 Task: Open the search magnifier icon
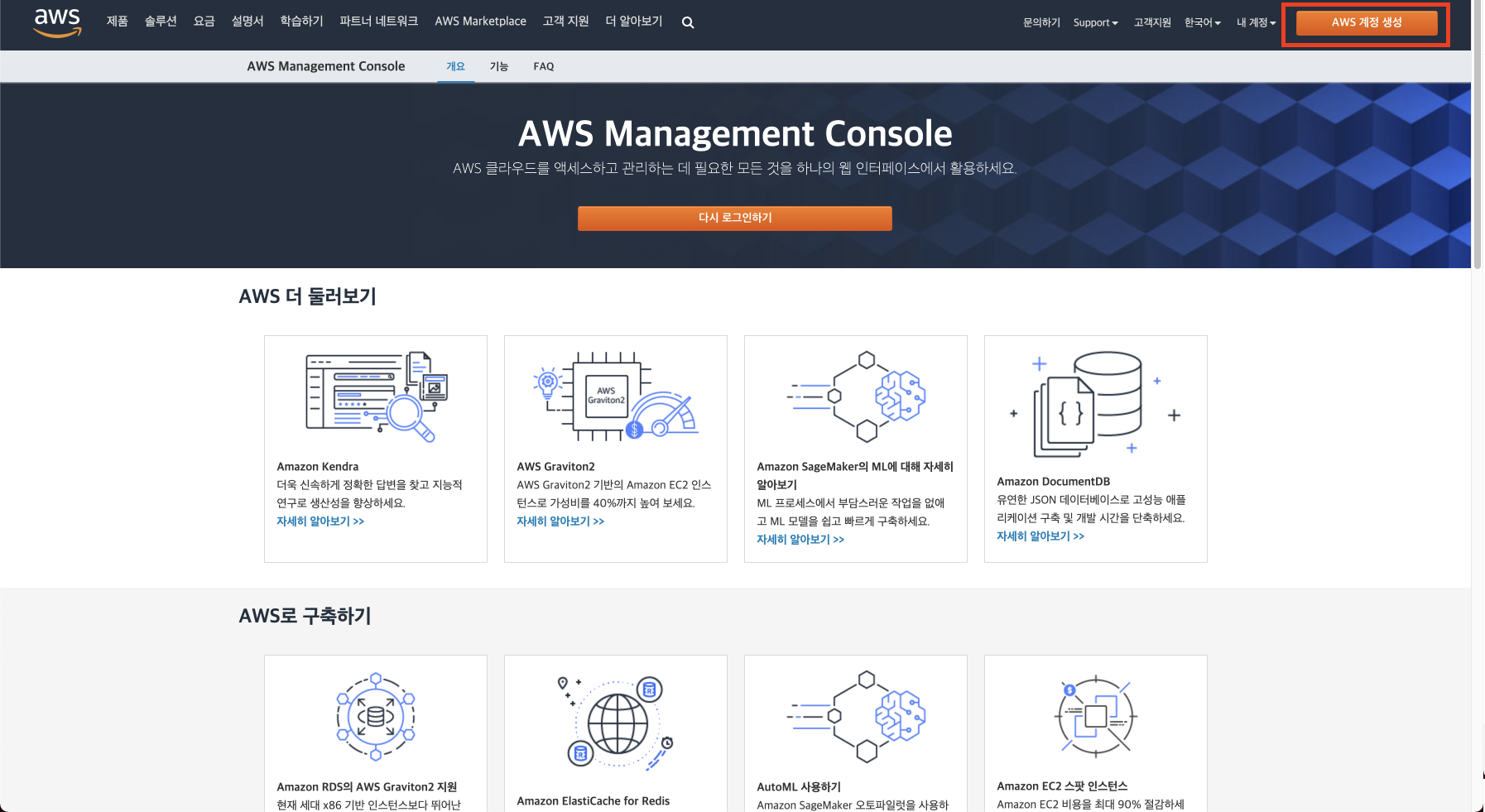[688, 23]
